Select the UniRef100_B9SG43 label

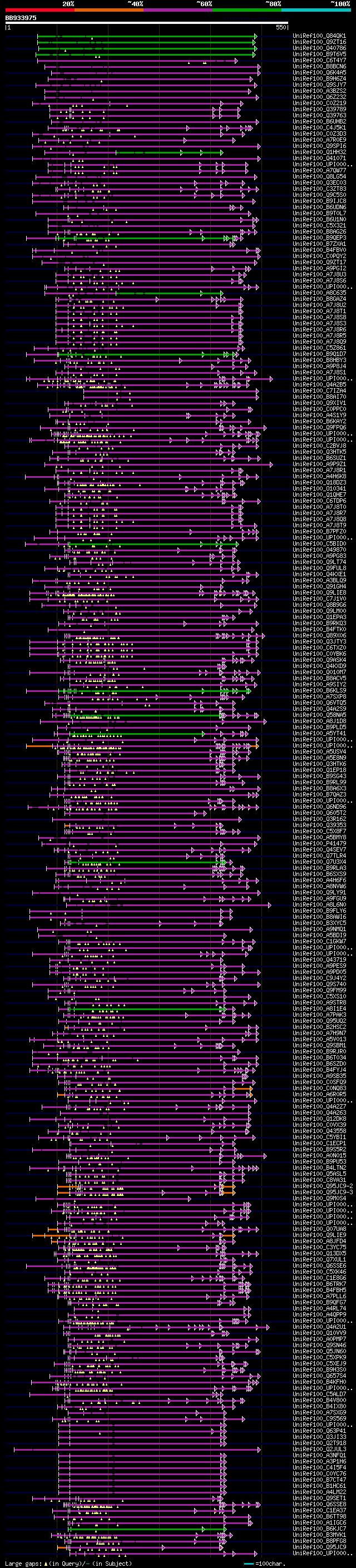click(319, 775)
